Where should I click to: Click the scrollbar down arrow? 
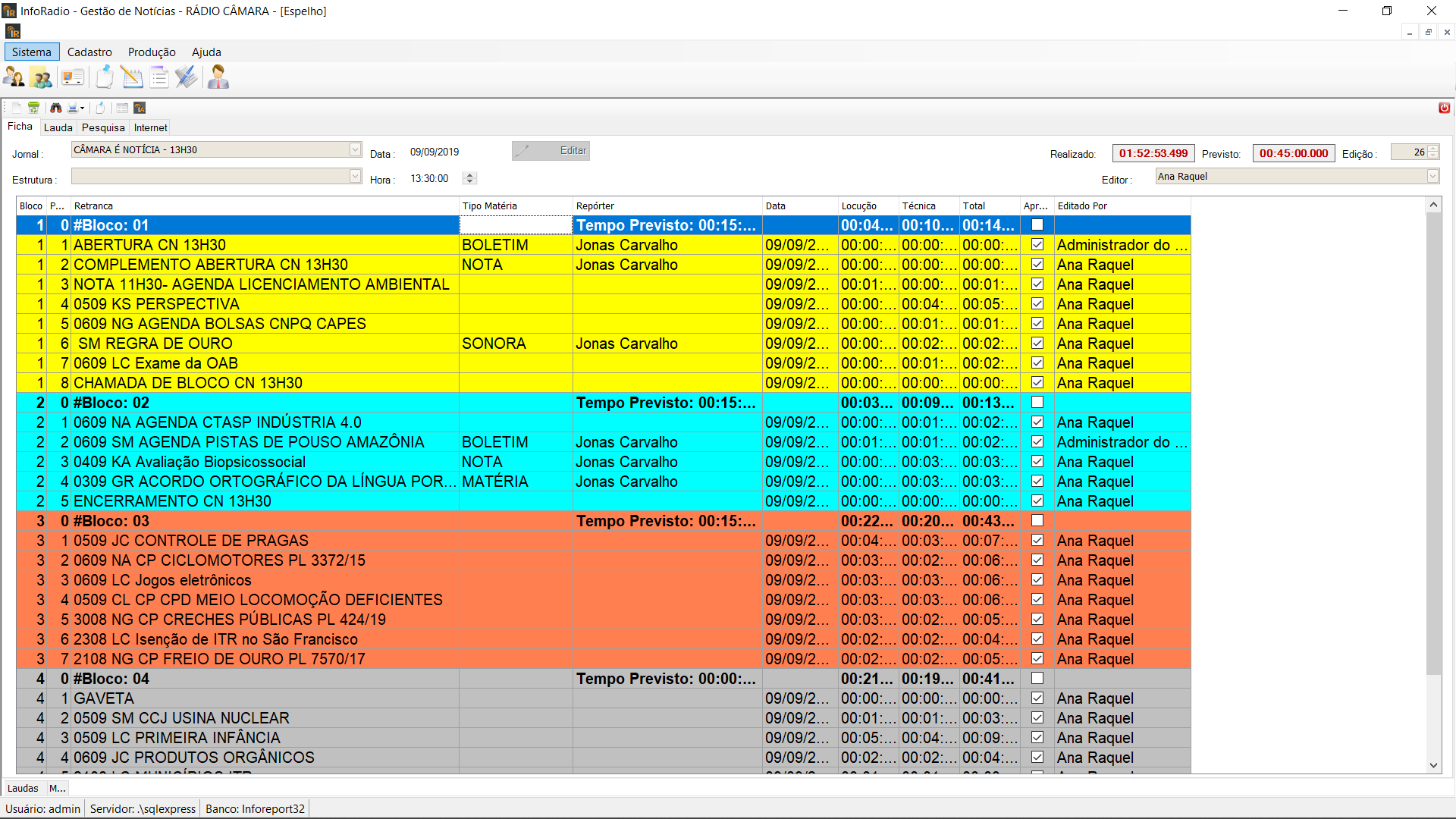coord(1433,765)
